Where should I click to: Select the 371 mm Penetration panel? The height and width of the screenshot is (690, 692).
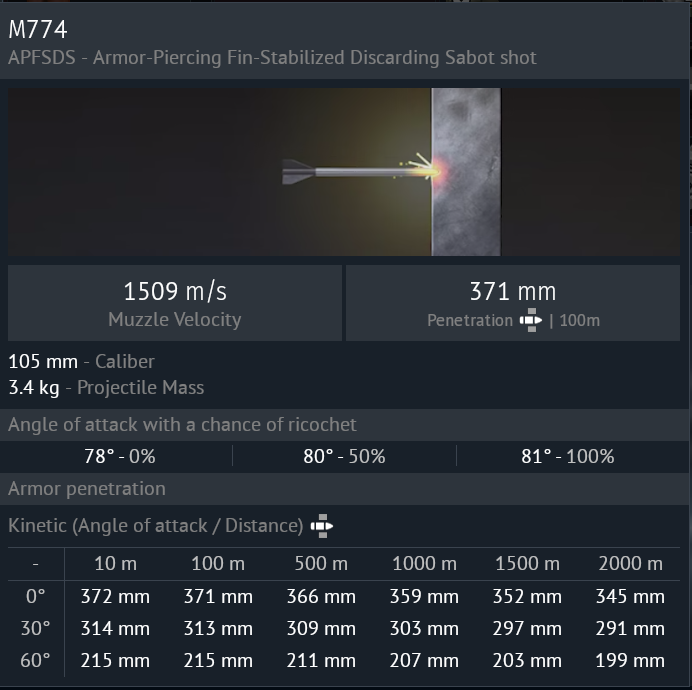click(x=512, y=303)
